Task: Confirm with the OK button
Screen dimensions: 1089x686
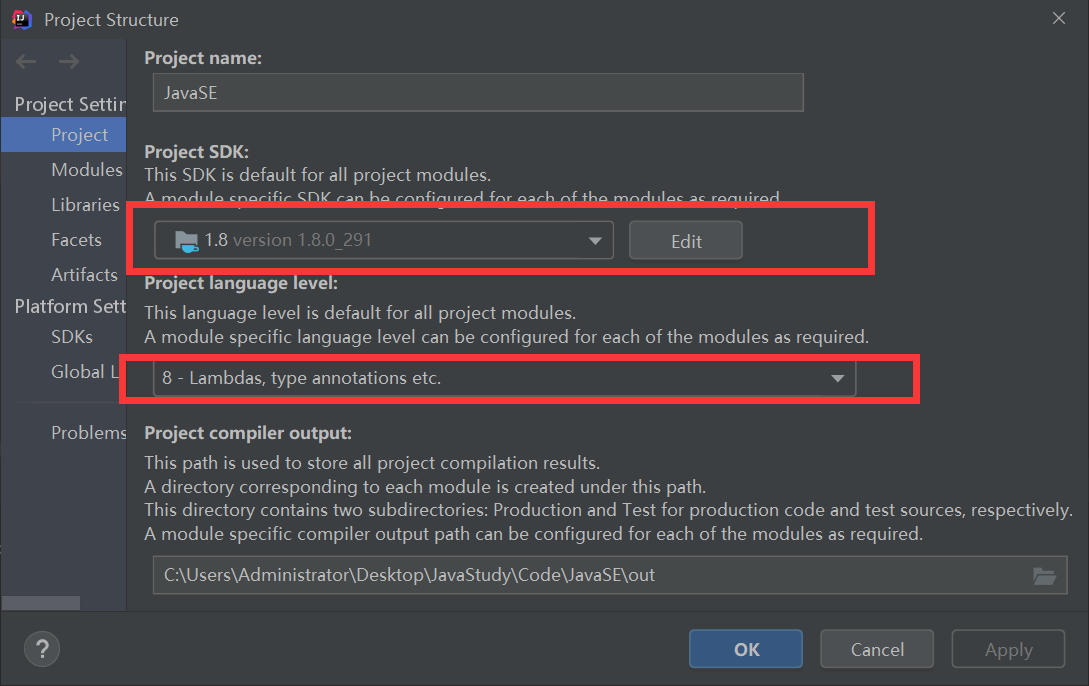Action: click(x=746, y=649)
